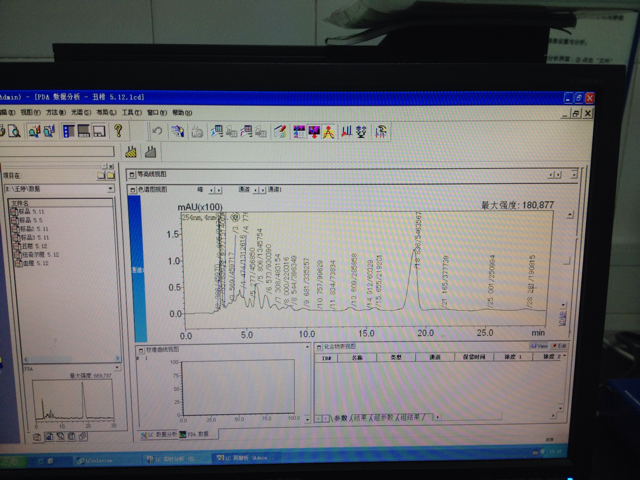Click the second yellow folder icon in file panel
This screenshot has width=640, height=480.
(110, 176)
